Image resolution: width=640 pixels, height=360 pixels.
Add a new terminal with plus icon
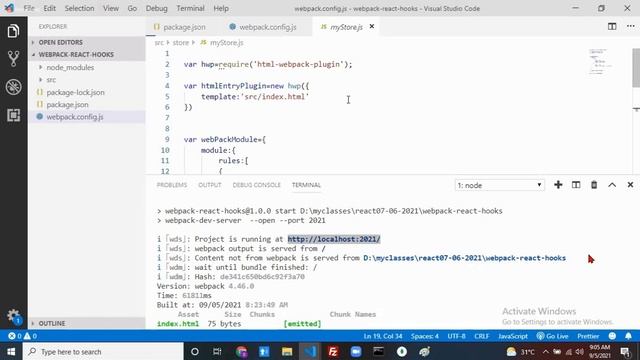558,185
